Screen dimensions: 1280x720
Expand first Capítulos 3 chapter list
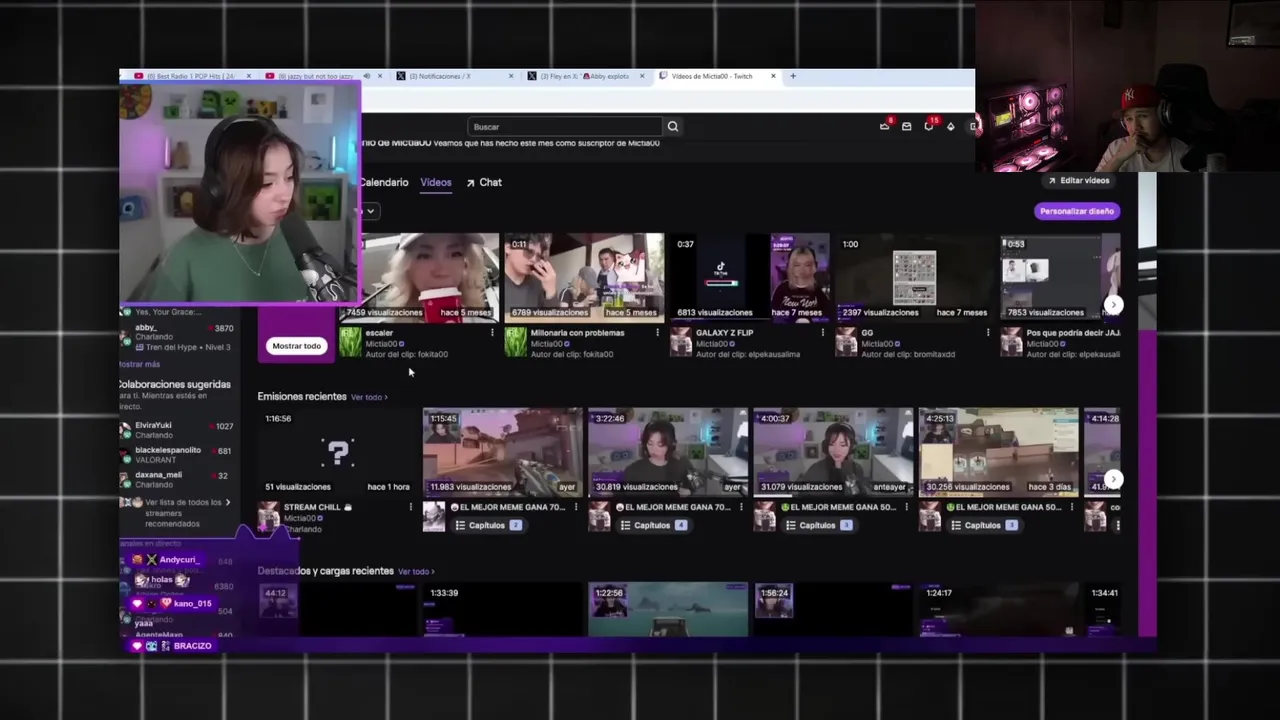[x=818, y=525]
